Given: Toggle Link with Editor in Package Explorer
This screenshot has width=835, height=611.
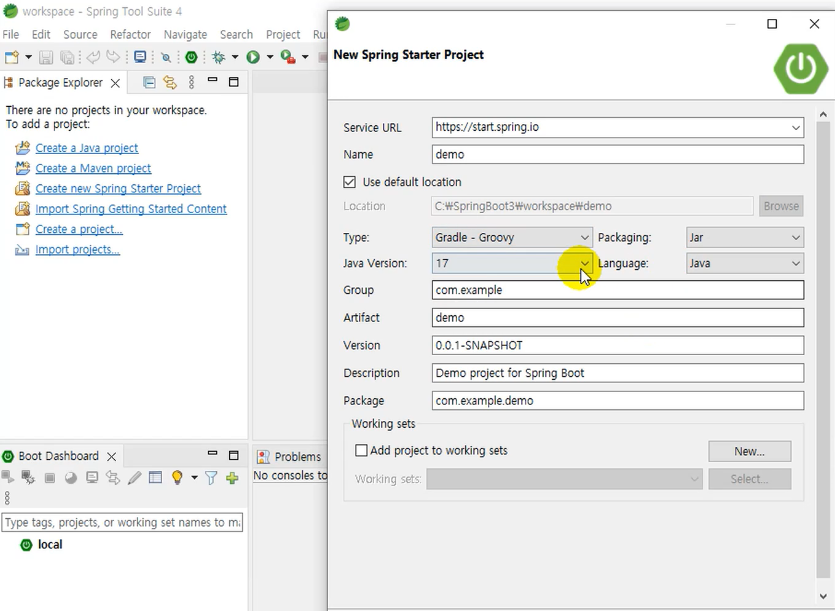Looking at the screenshot, I should coord(170,82).
